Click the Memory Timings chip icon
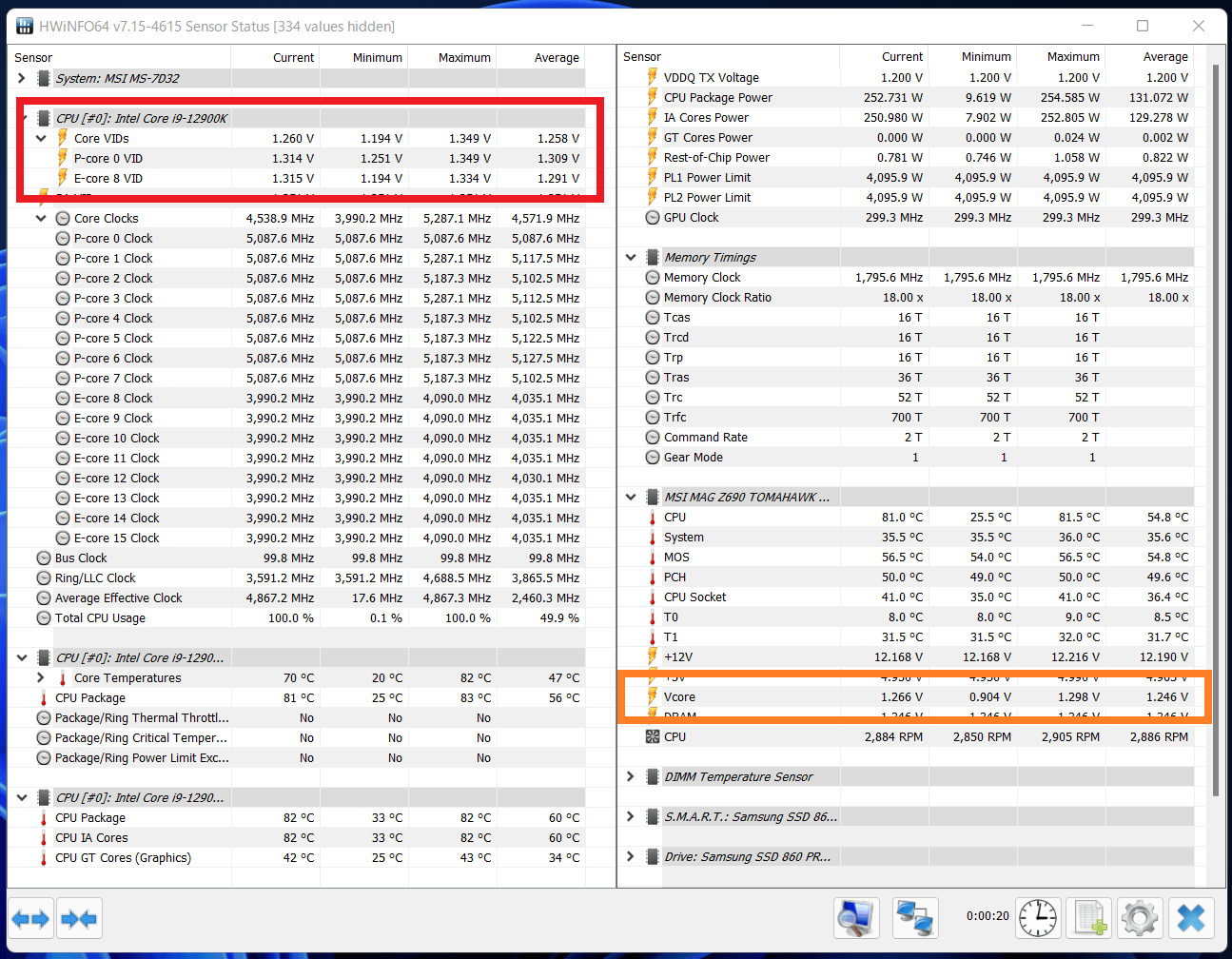Image resolution: width=1232 pixels, height=959 pixels. pyautogui.click(x=653, y=257)
